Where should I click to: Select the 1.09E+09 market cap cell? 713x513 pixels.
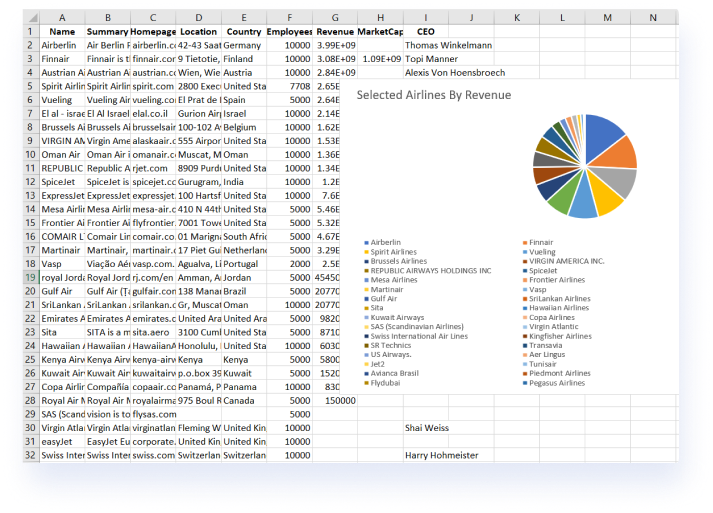click(x=381, y=59)
